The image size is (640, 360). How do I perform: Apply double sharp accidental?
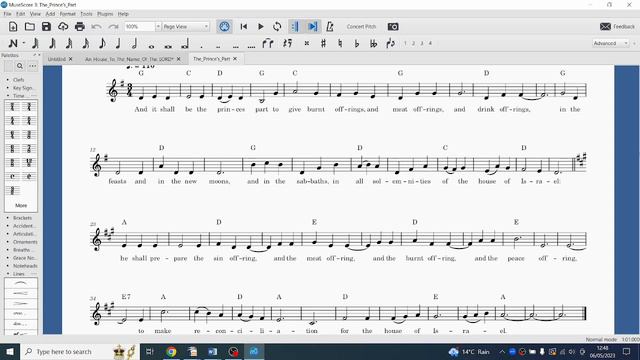point(307,43)
